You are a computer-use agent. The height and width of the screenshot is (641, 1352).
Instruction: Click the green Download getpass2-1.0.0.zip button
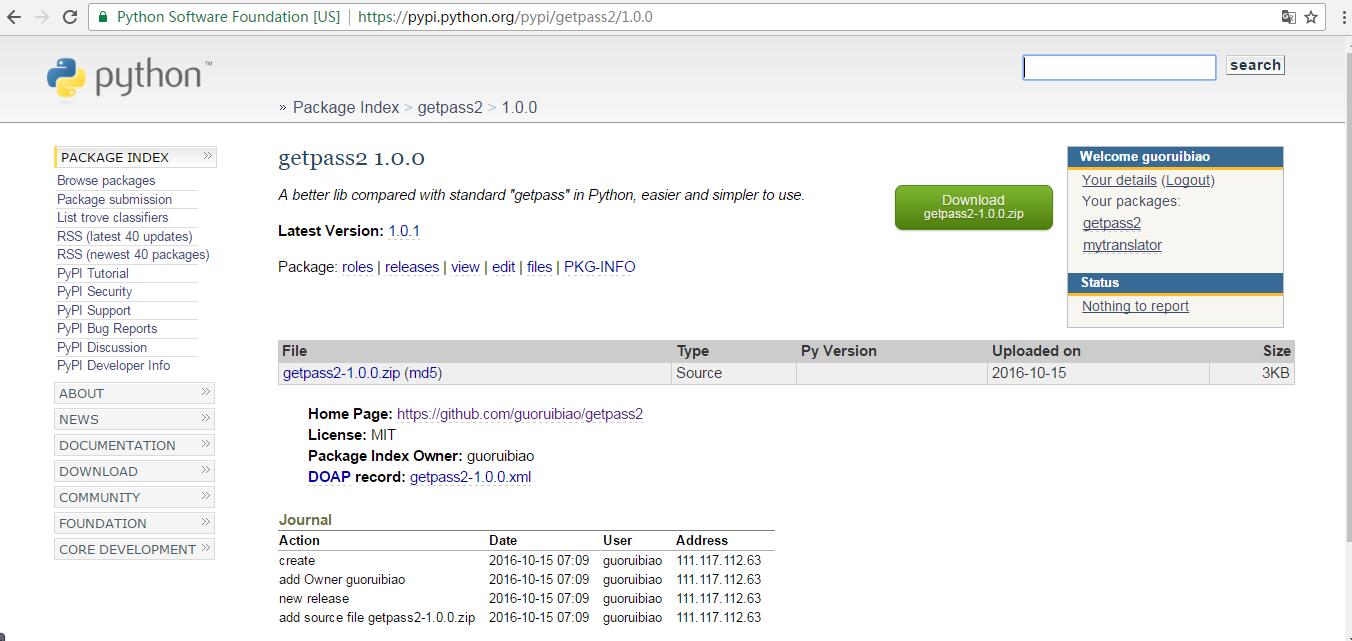(x=973, y=207)
